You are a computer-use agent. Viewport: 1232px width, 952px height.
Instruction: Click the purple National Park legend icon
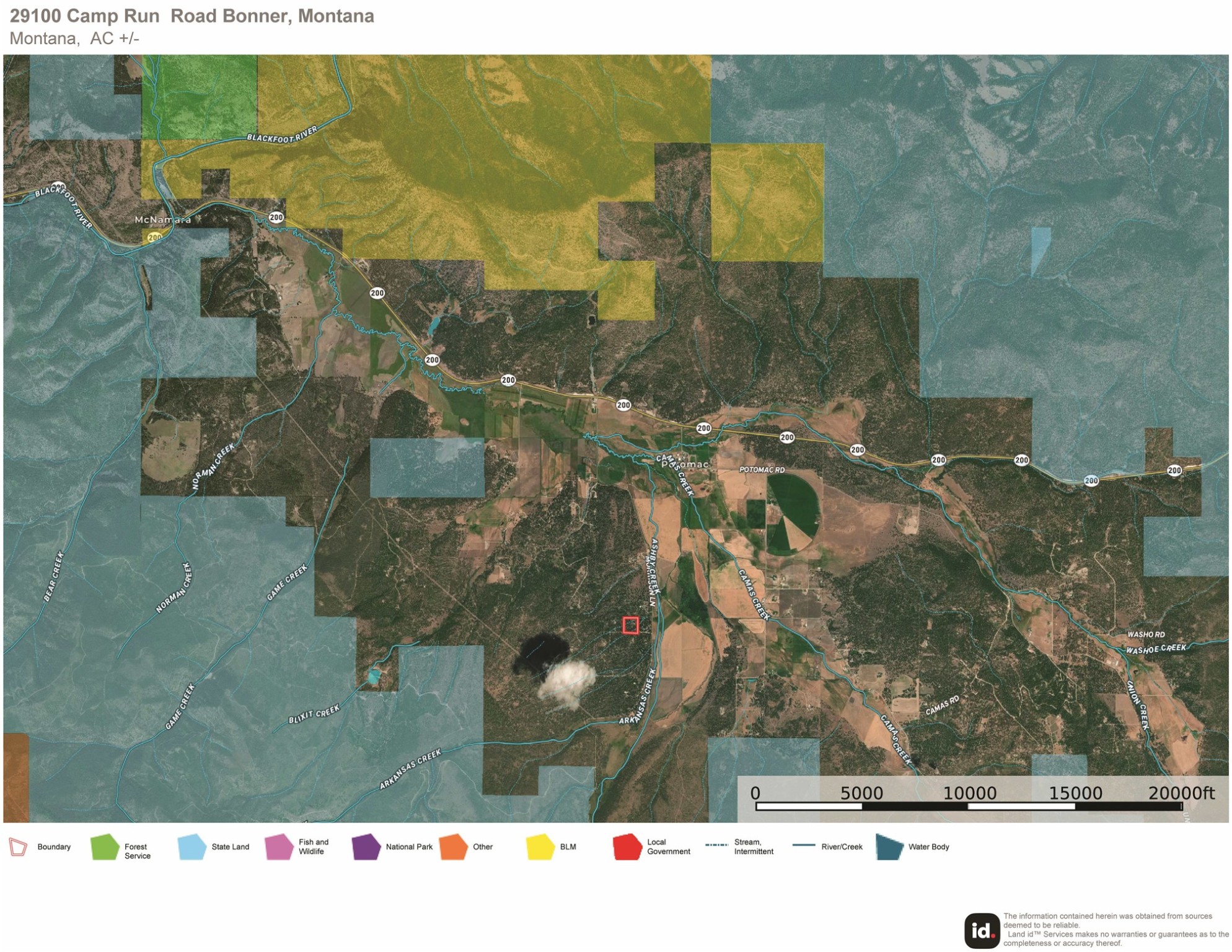click(366, 847)
